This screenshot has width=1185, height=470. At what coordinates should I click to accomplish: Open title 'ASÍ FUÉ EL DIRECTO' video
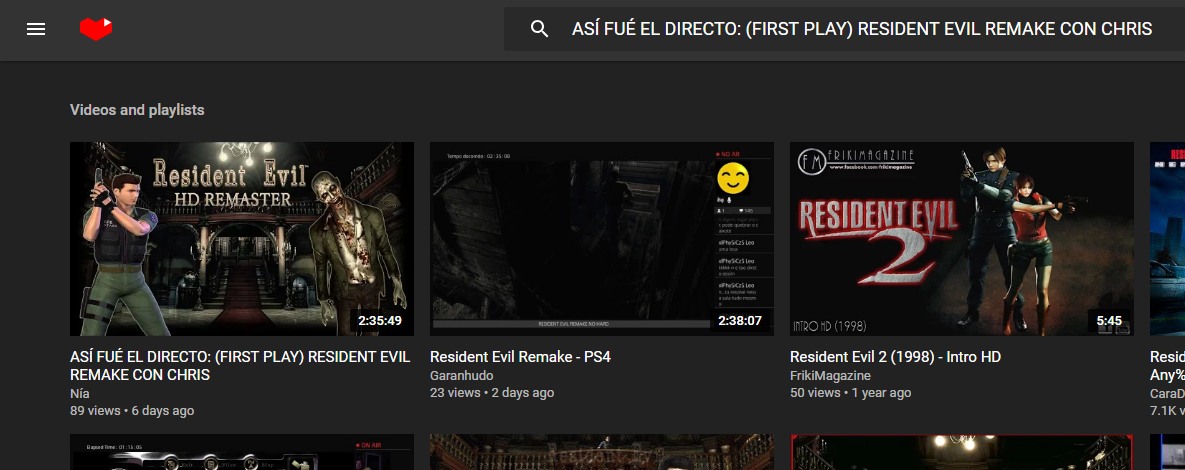(x=240, y=366)
